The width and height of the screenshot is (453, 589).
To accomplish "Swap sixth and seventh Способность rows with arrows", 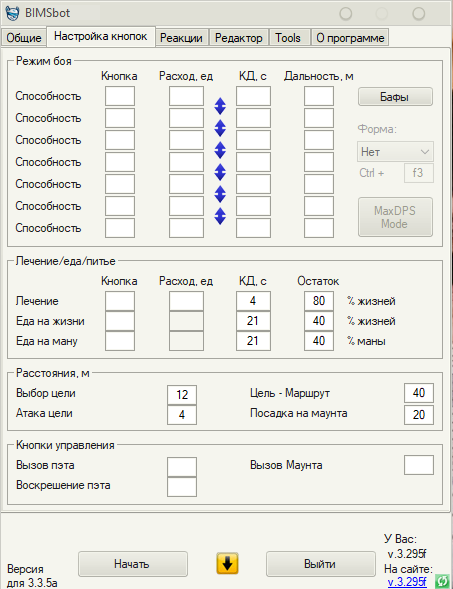I will 220,216.
